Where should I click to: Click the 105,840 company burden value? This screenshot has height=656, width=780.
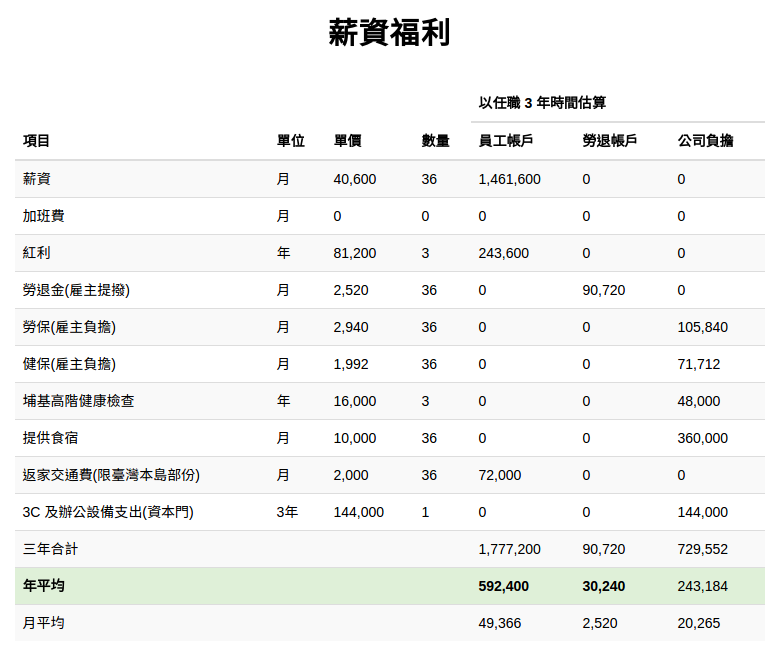coord(702,327)
